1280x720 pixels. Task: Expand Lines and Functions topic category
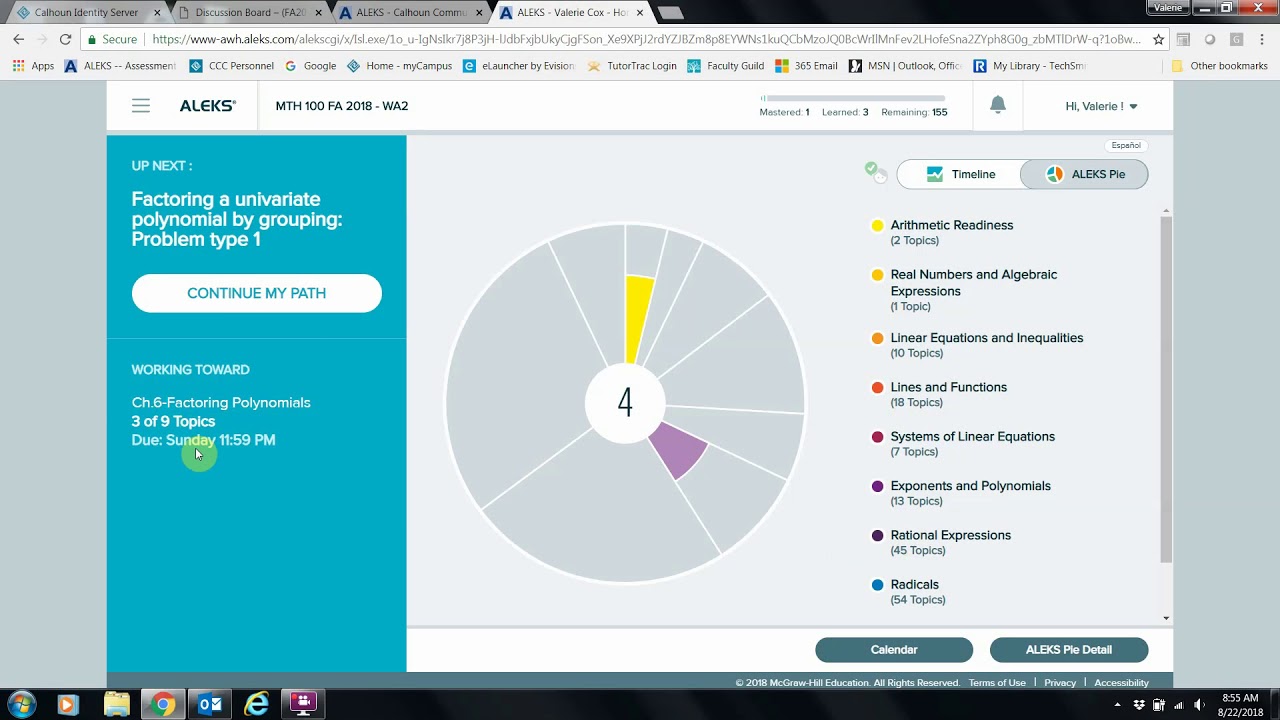pyautogui.click(x=948, y=394)
